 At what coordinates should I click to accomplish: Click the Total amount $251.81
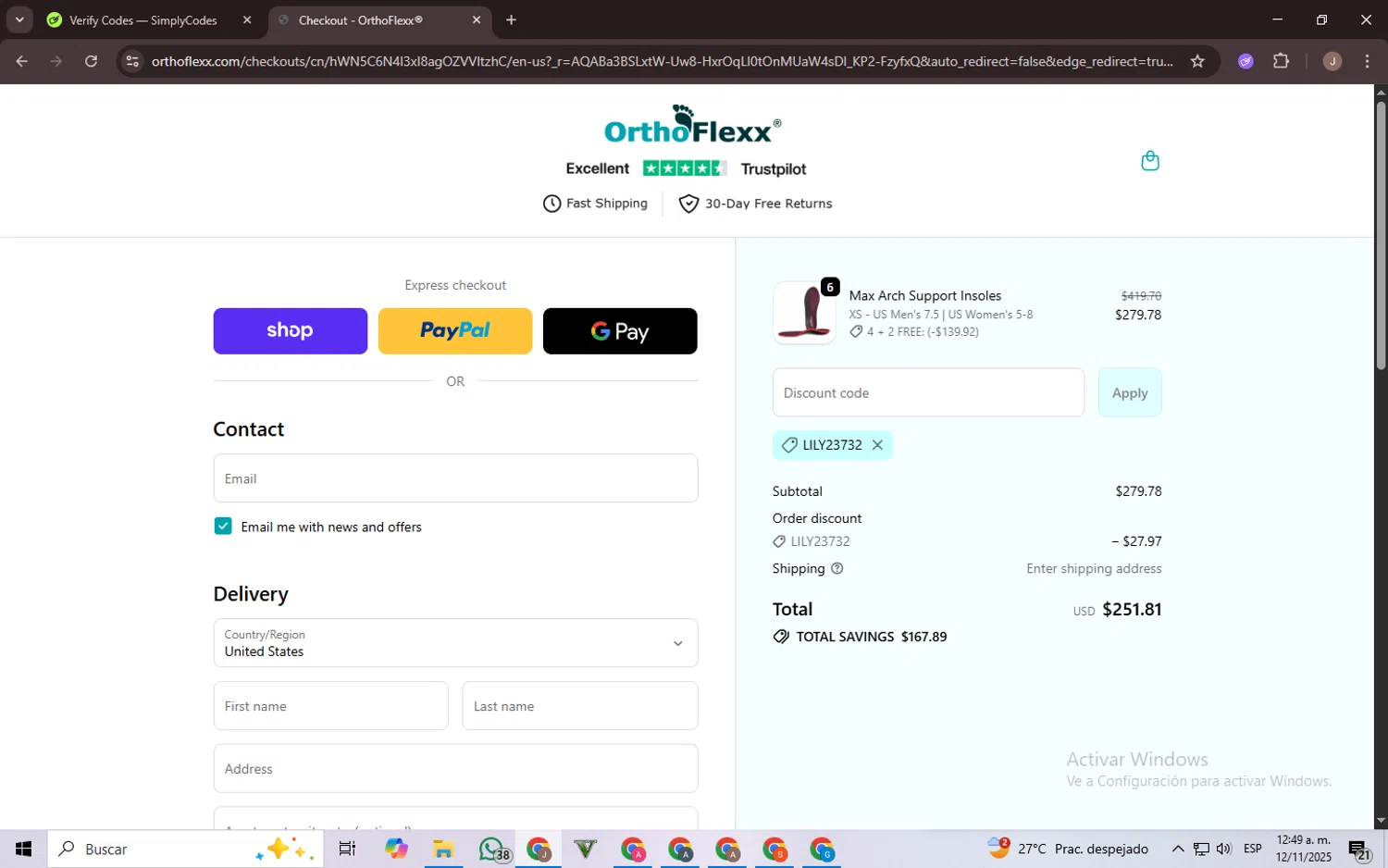pyautogui.click(x=1132, y=610)
